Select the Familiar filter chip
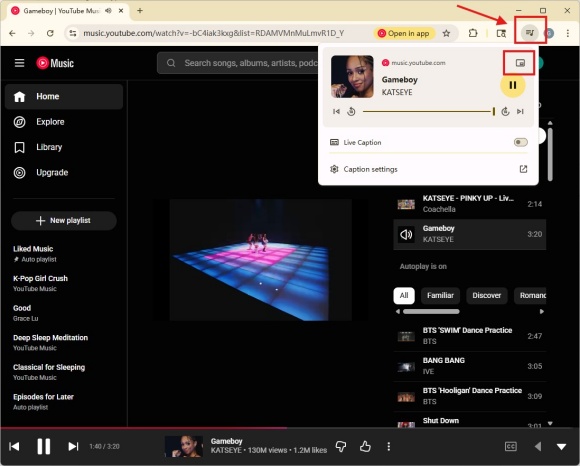Viewport: 580px width, 466px height. pos(440,296)
